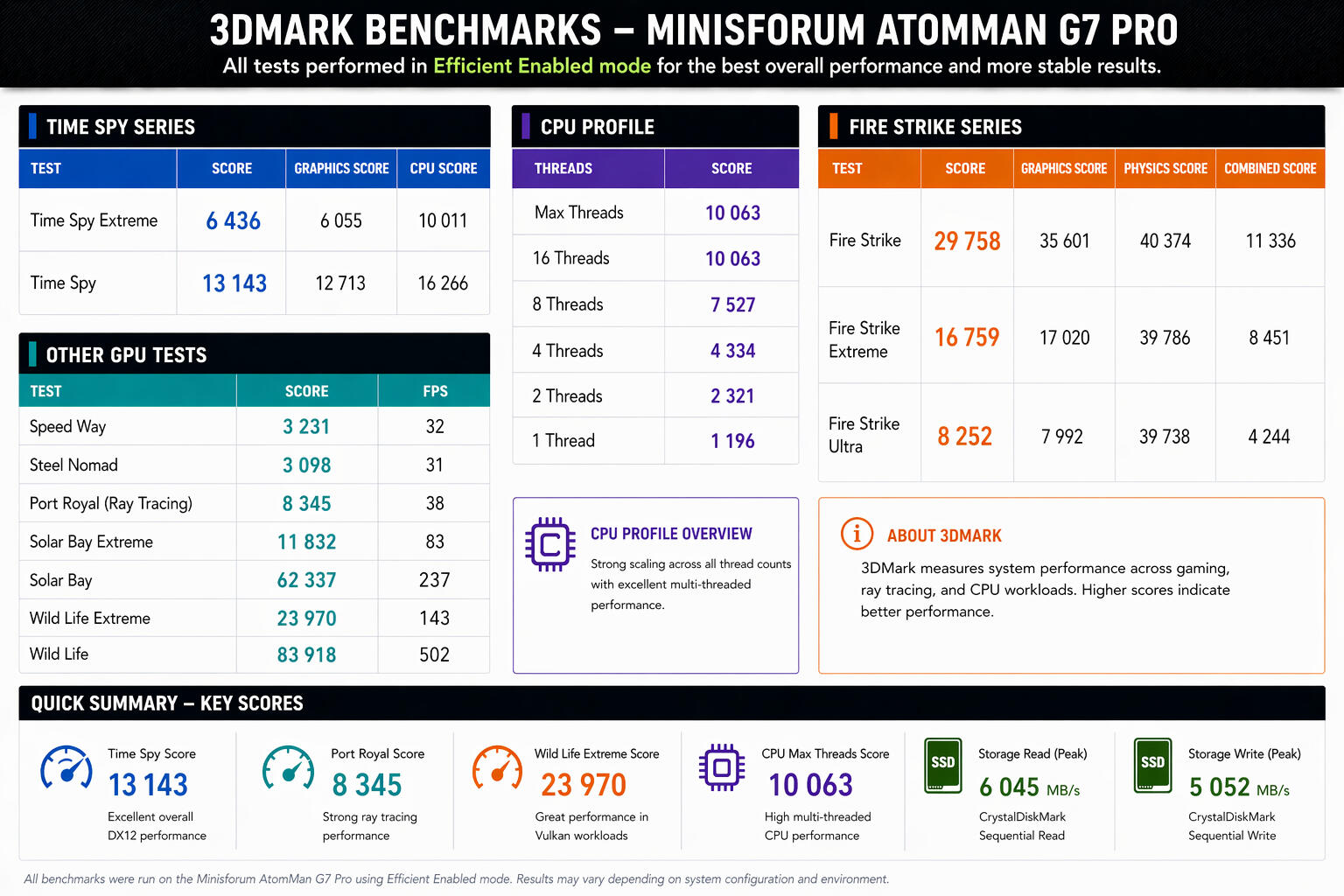This screenshot has height=896, width=1344.
Task: Click the Fire Strike Extreme combined score 8 451
Action: (x=1269, y=338)
